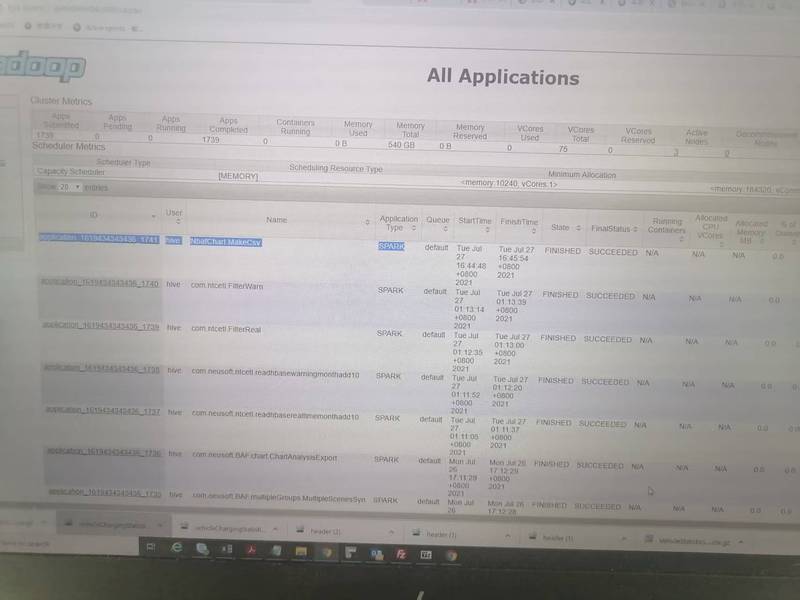Select the com.ntcetl.FilterWarn name cell

[227, 286]
